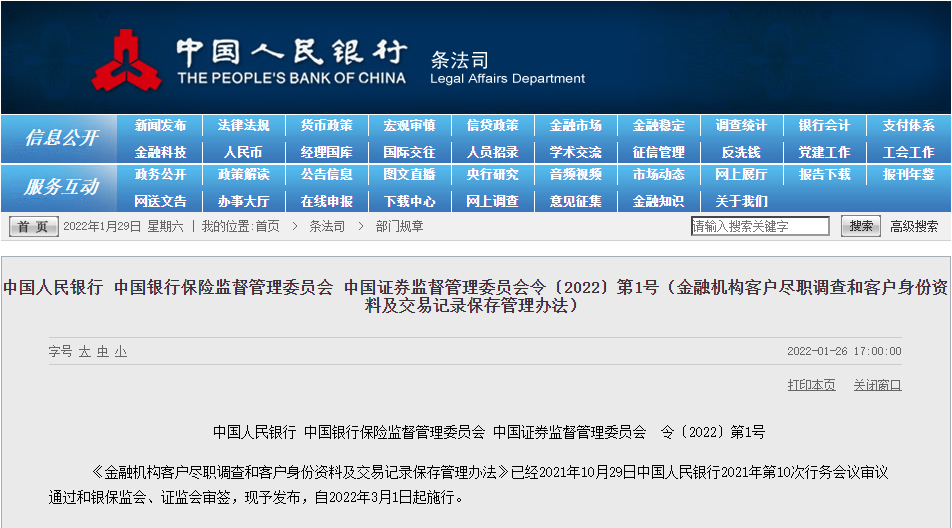Viewport: 952px width, 528px height.
Task: Click the 首页 home button
Action: (x=33, y=226)
